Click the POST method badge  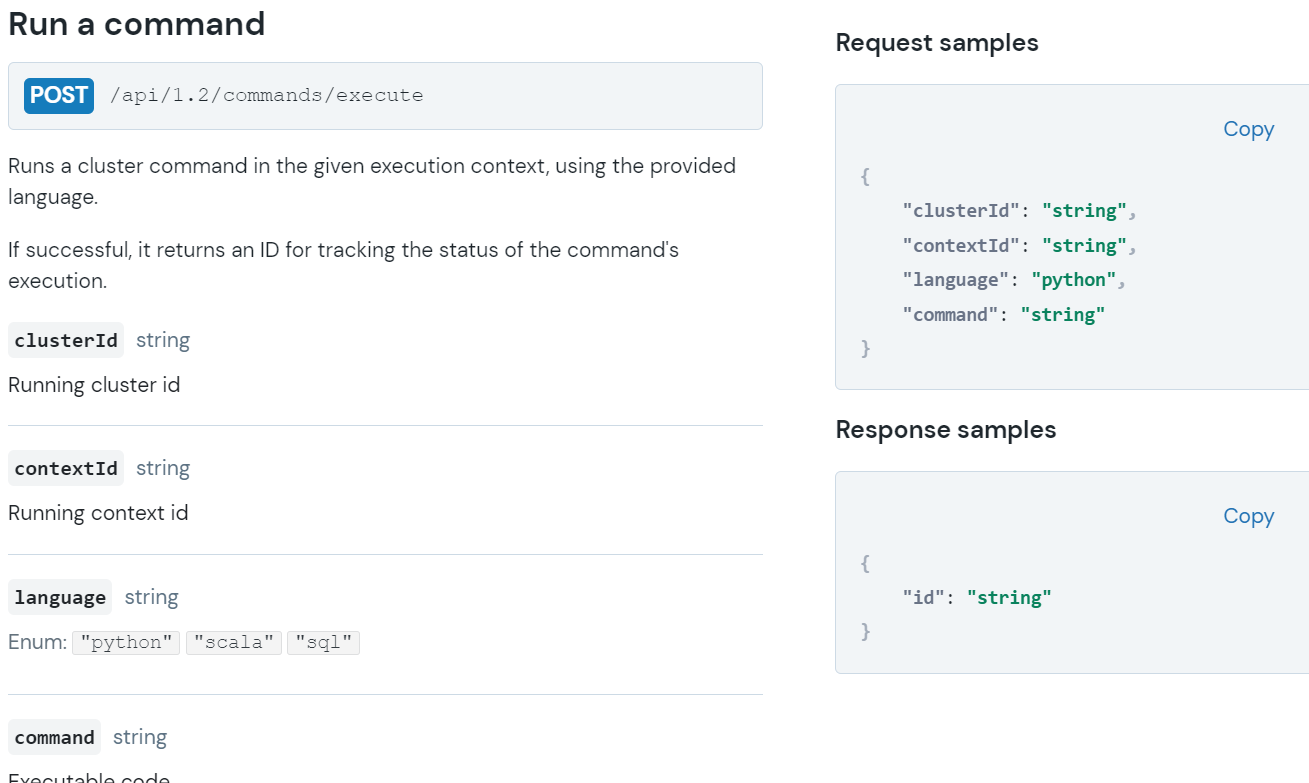tap(59, 95)
